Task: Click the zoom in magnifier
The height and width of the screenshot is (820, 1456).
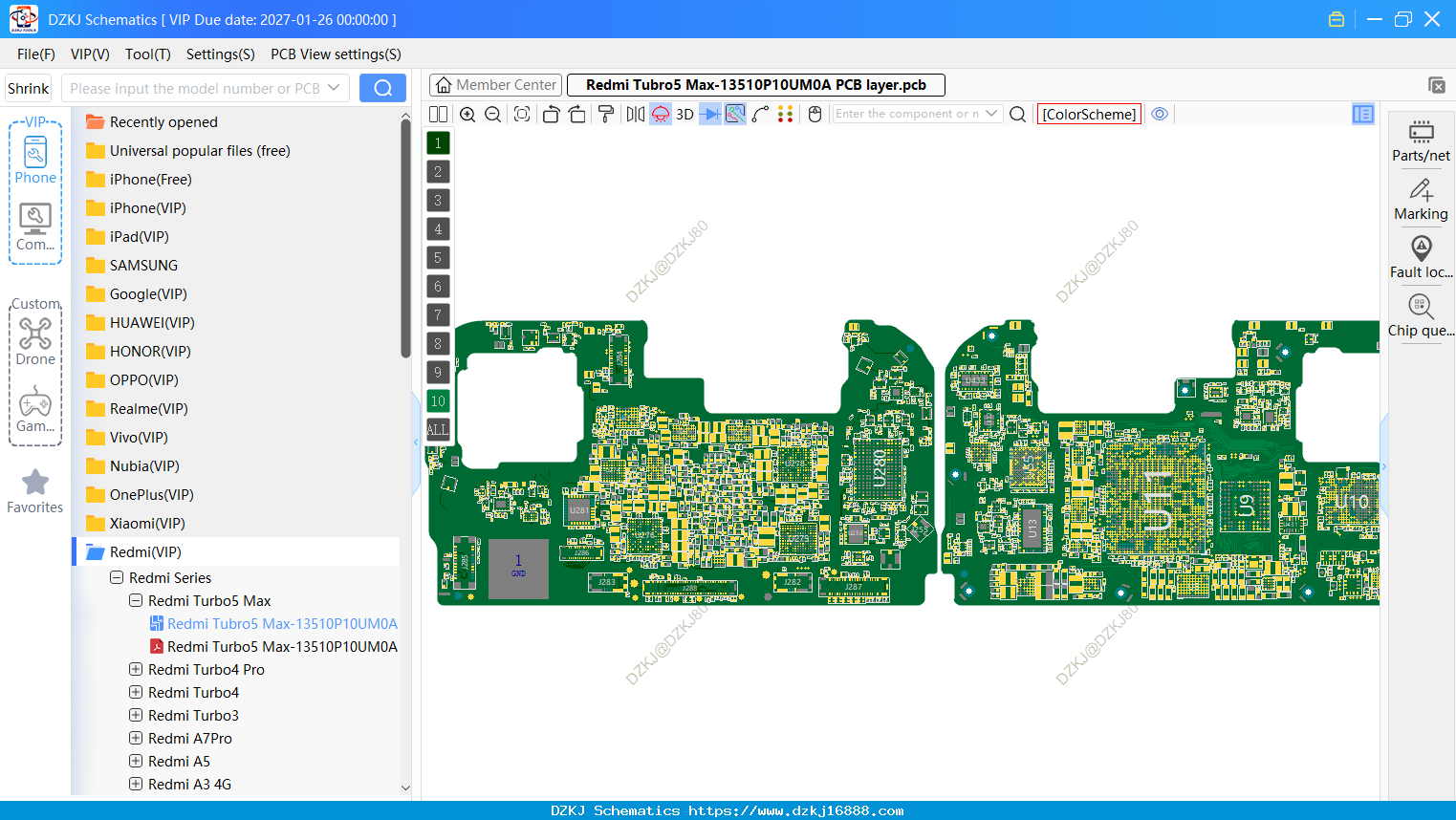Action: 467,114
